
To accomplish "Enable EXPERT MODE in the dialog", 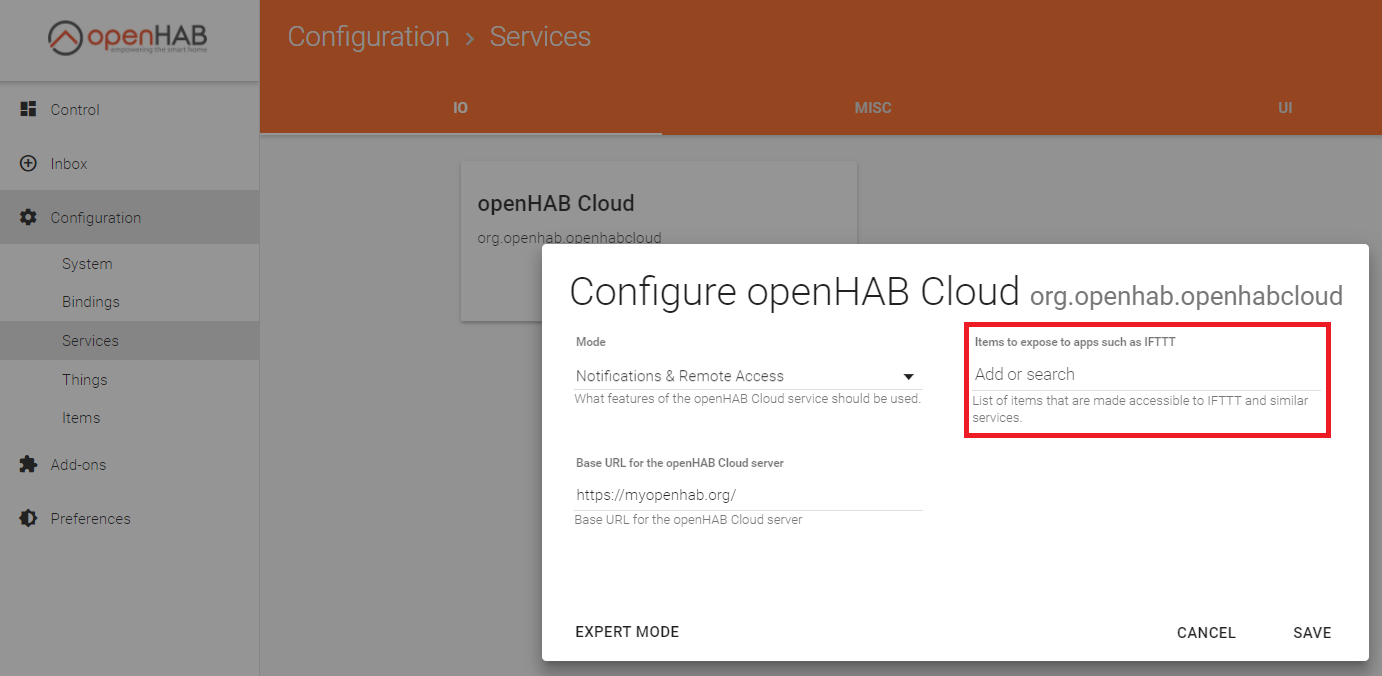I will click(627, 632).
